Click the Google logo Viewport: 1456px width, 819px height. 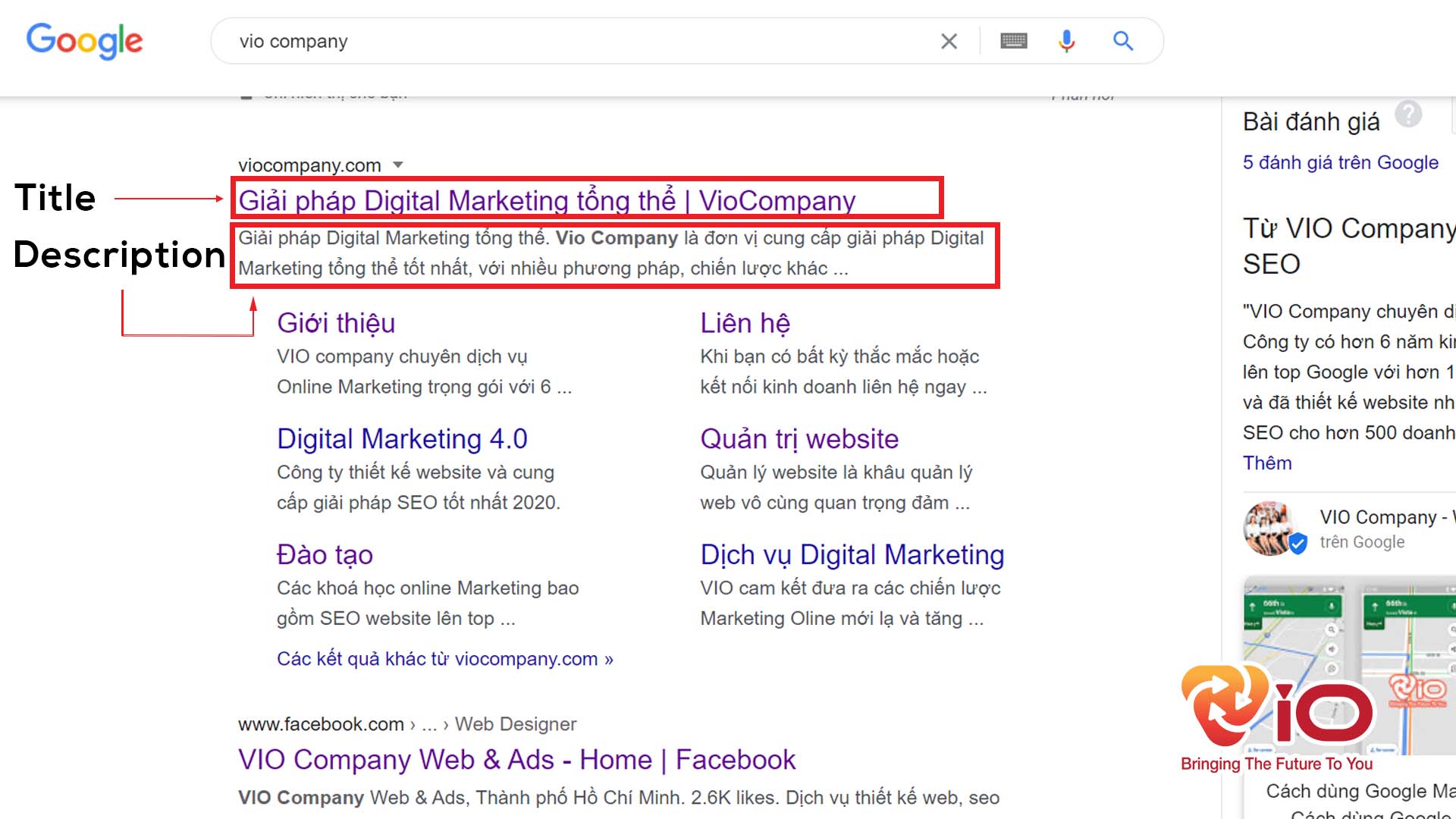click(x=84, y=41)
